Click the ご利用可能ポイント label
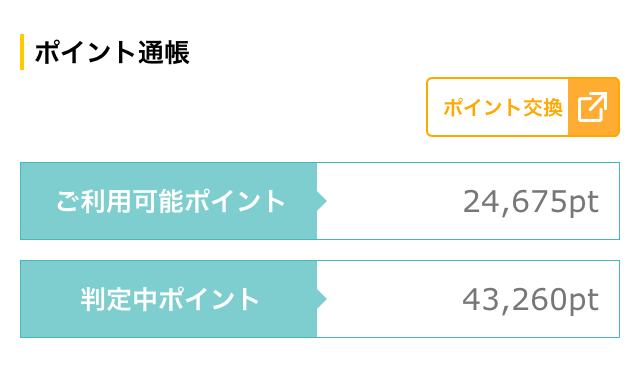Screen dimensions: 640x368 tap(170, 201)
